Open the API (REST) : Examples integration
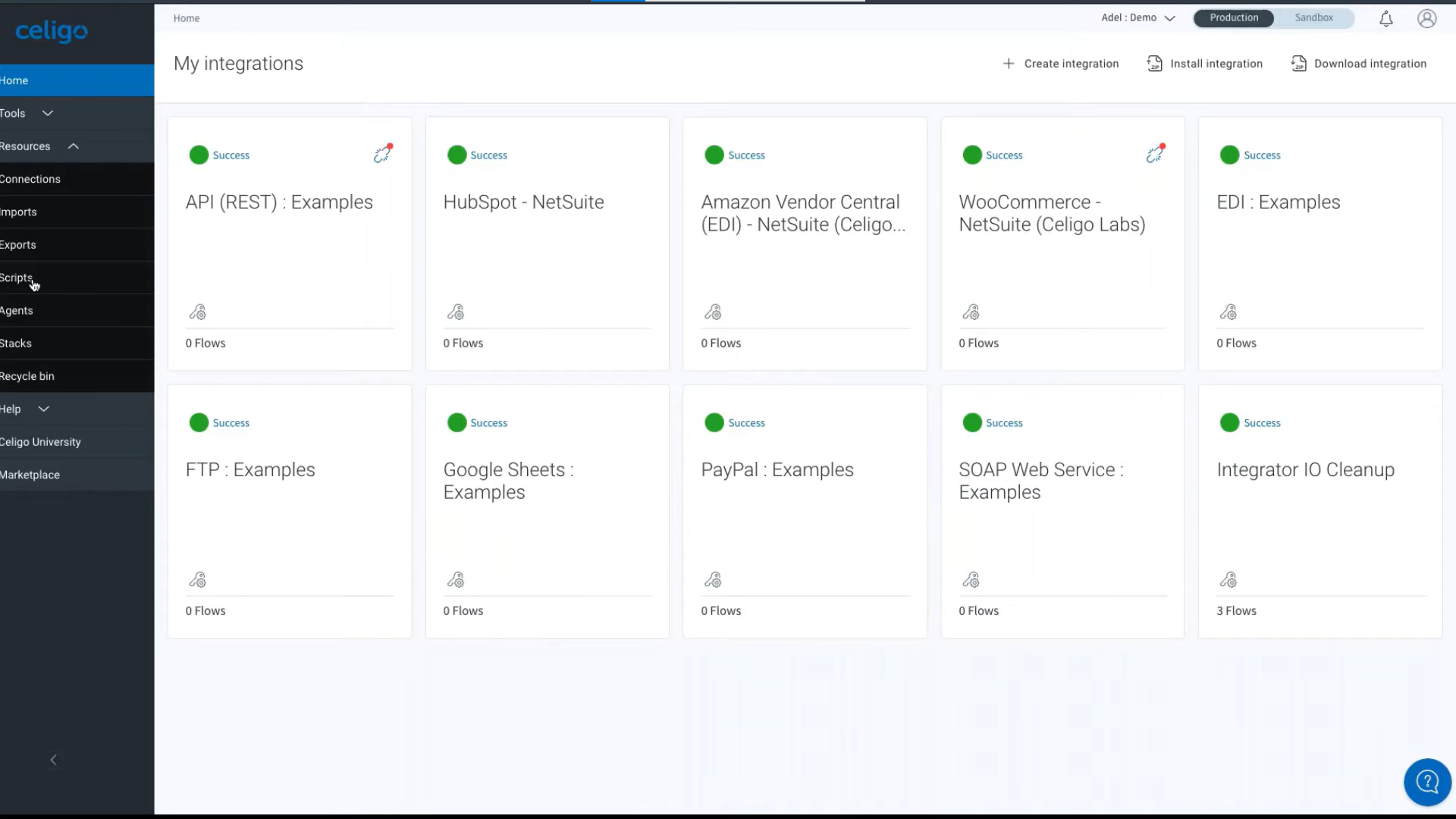Screen dimensions: 1456x819 (279, 202)
